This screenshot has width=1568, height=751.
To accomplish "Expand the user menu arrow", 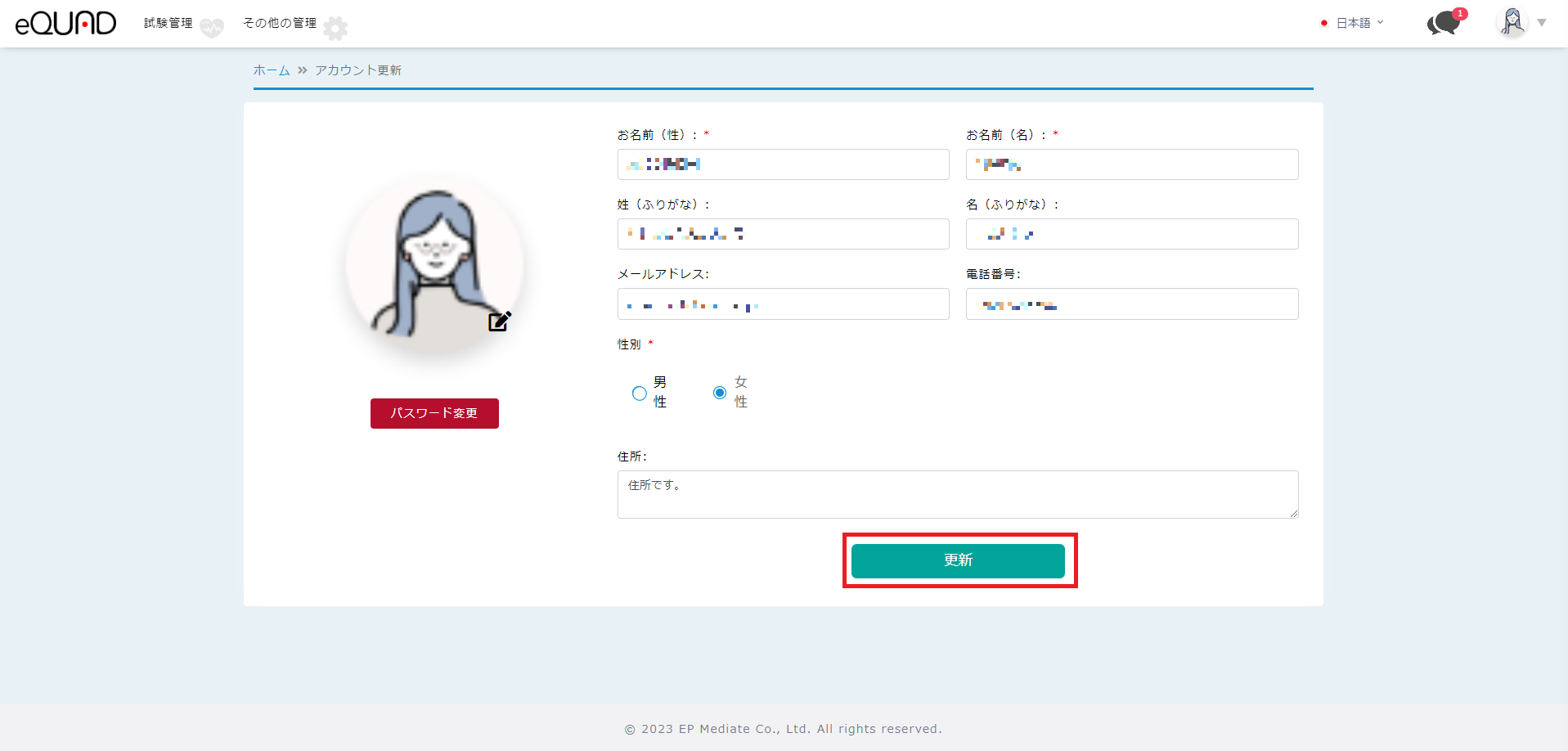I will [1542, 23].
